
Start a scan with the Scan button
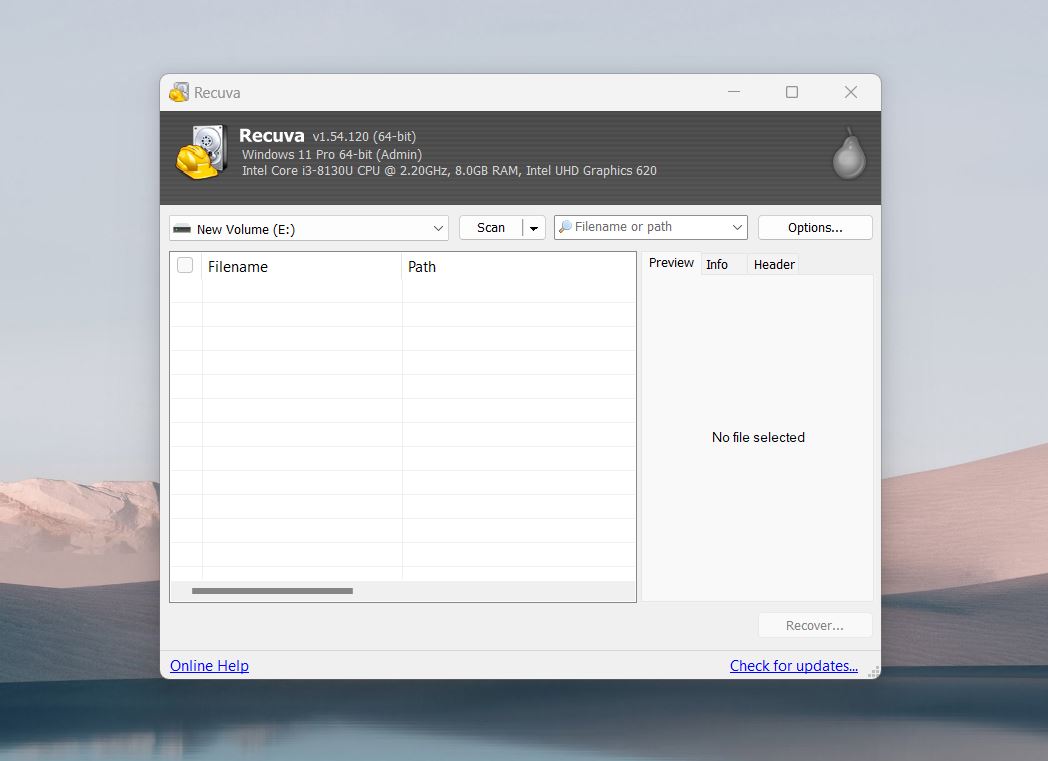[x=491, y=228]
